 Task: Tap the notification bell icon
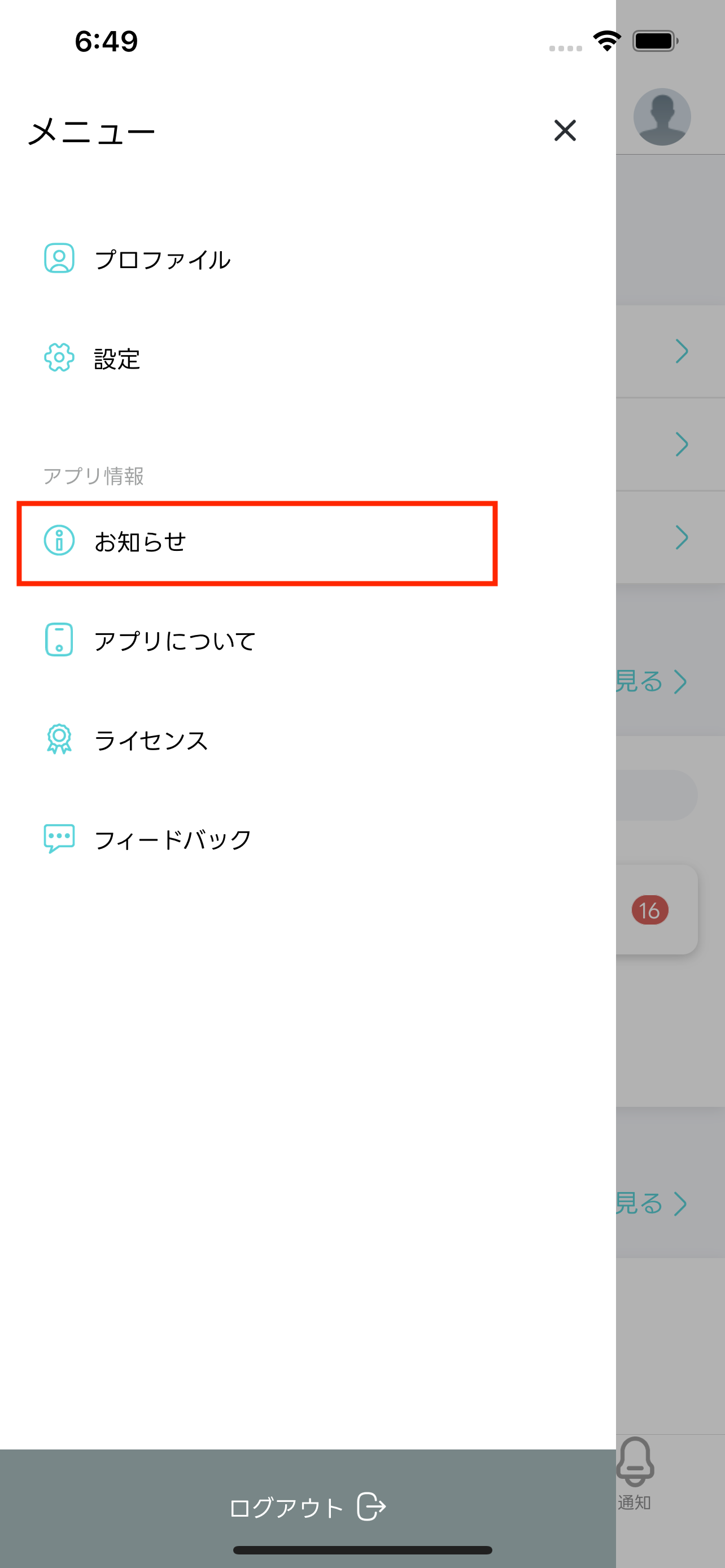tap(635, 1461)
